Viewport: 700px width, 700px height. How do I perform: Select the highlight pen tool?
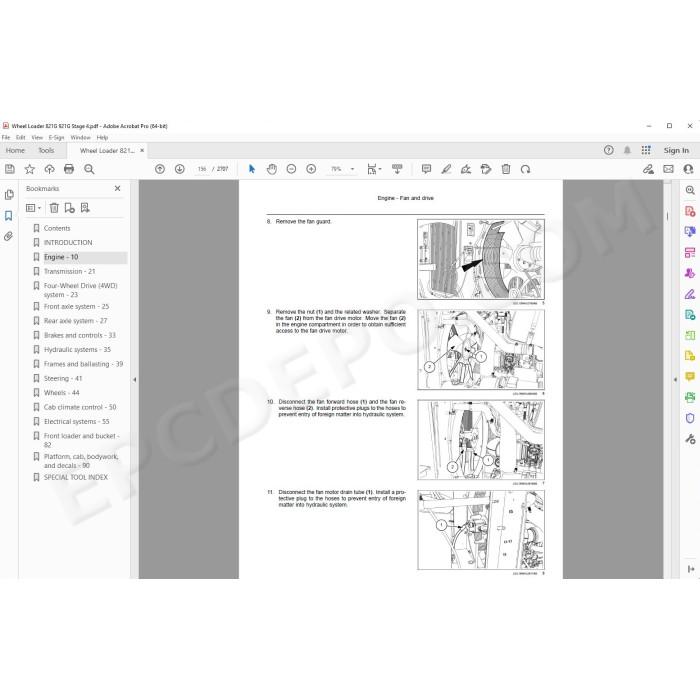pyautogui.click(x=446, y=169)
